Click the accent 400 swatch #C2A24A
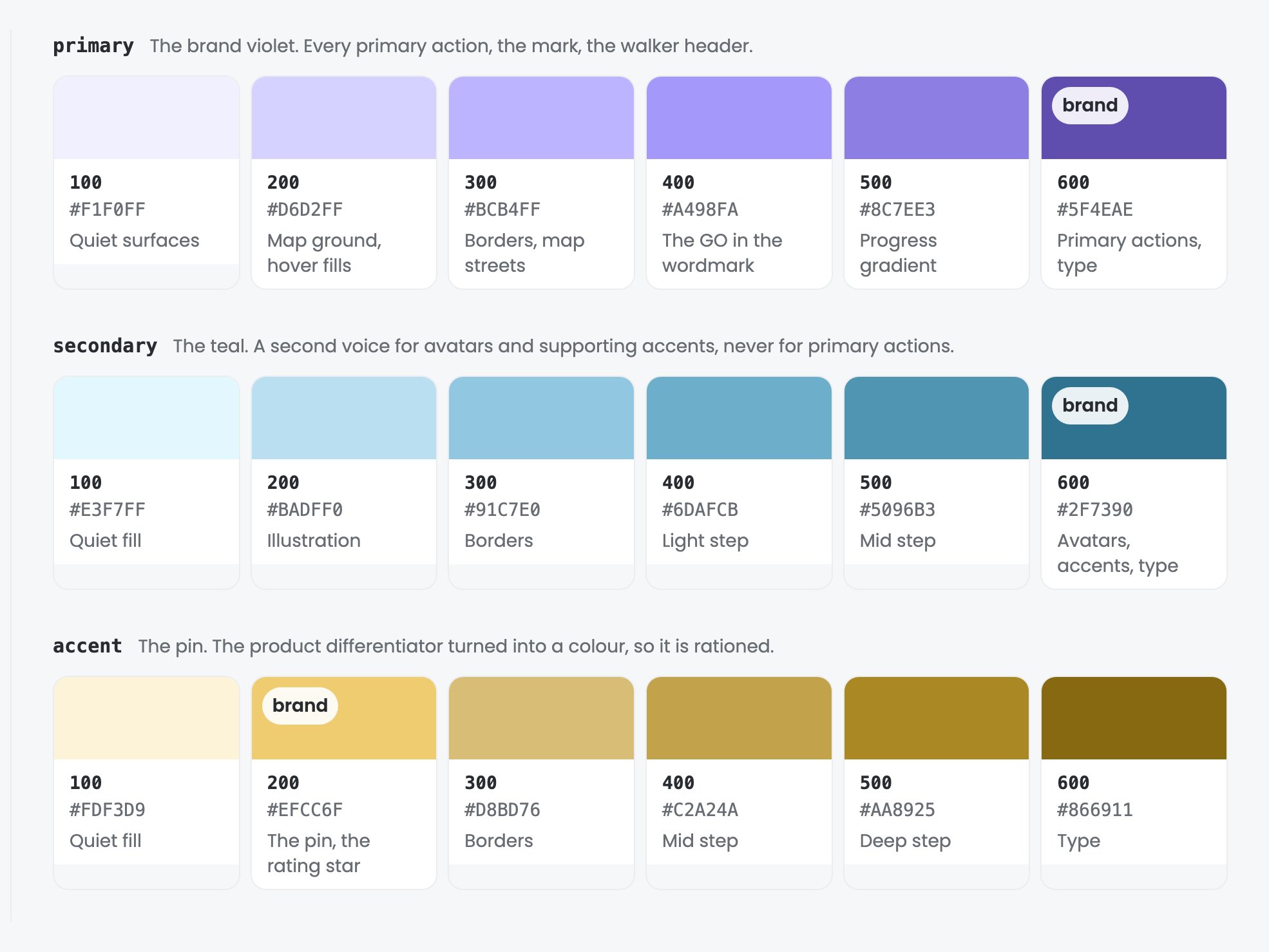This screenshot has width=1269, height=952. (x=739, y=718)
